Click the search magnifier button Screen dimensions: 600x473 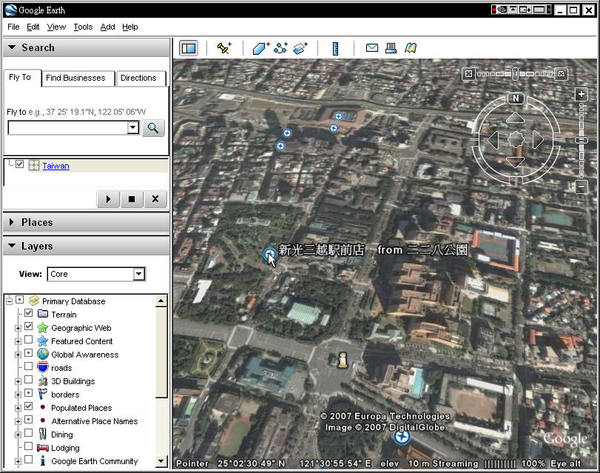(x=153, y=128)
